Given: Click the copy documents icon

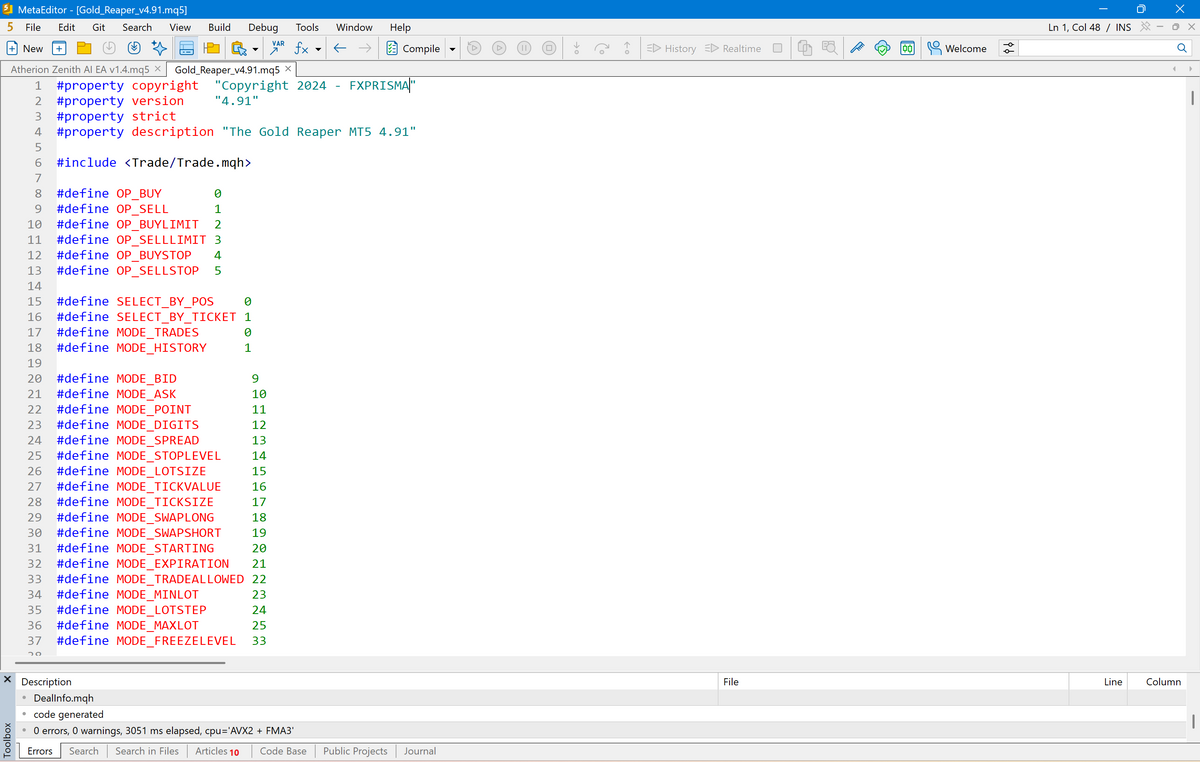Looking at the screenshot, I should click(806, 48).
